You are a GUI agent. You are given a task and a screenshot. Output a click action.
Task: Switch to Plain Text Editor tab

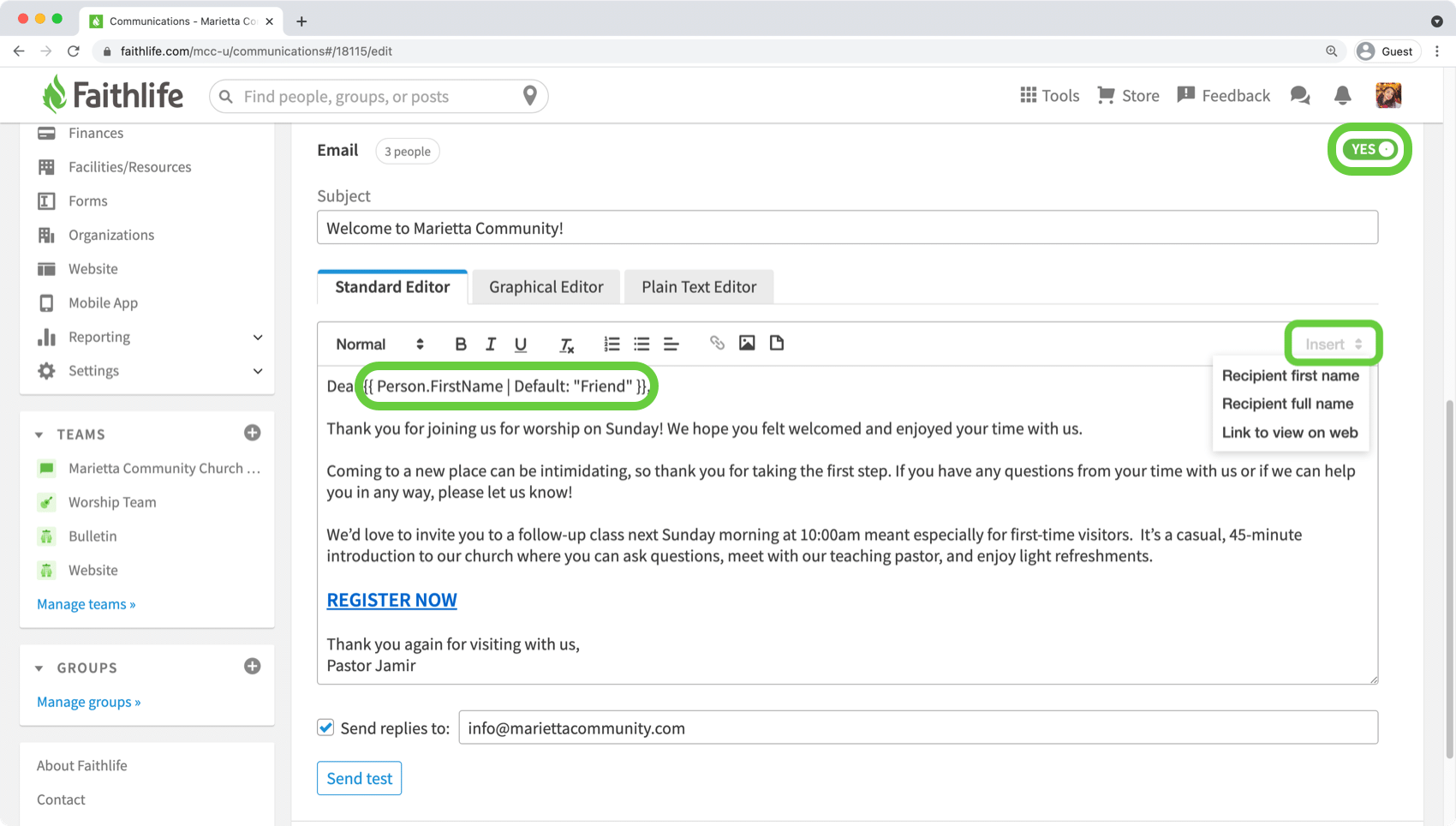699,287
